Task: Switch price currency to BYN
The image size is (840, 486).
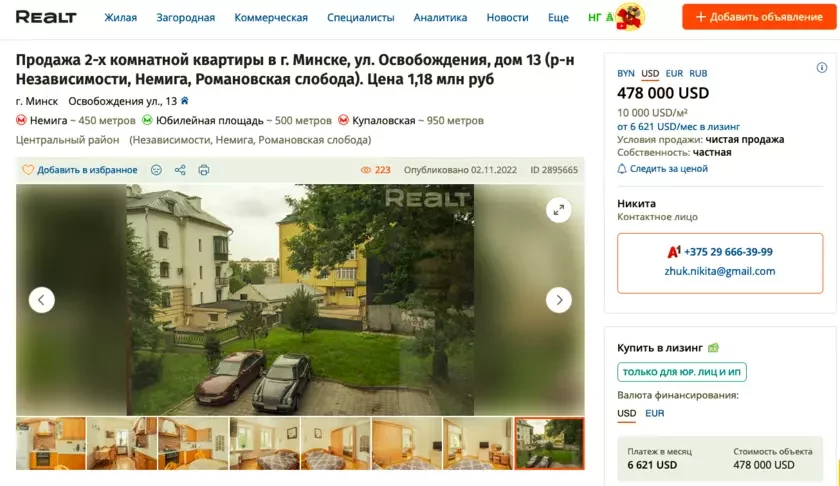Action: pyautogui.click(x=626, y=73)
